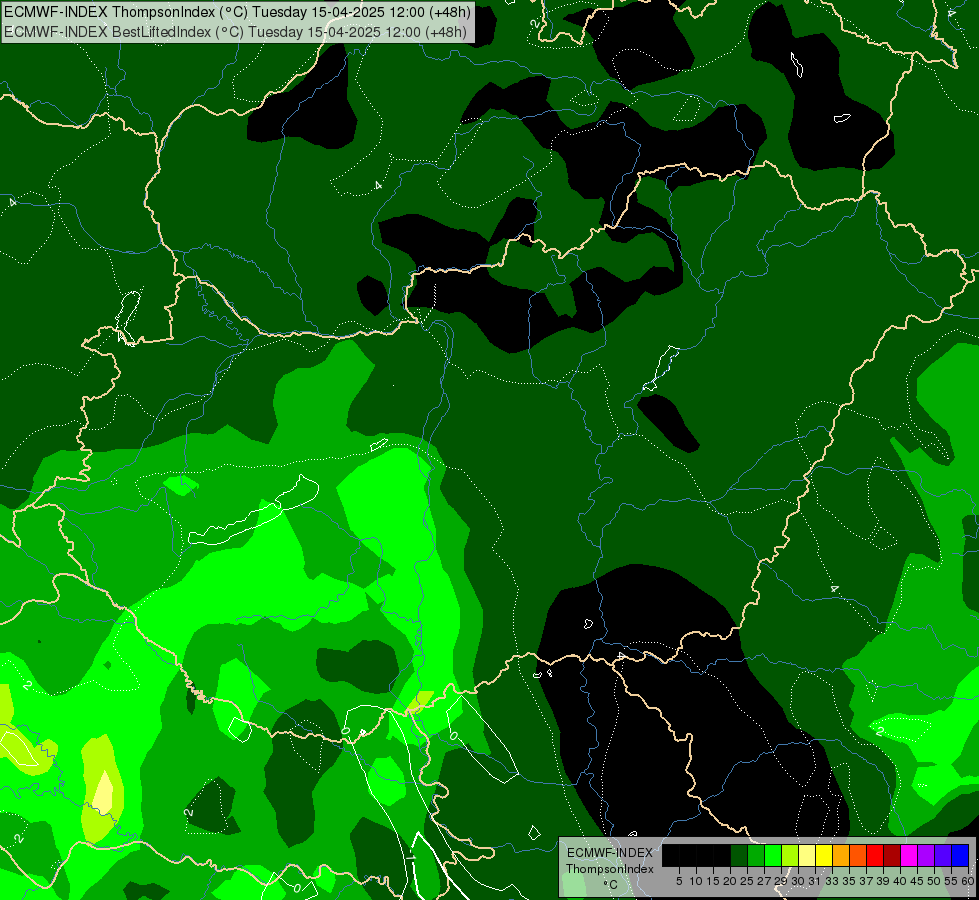
Task: Click the first black legend swatch below 5
Action: pyautogui.click(x=671, y=855)
